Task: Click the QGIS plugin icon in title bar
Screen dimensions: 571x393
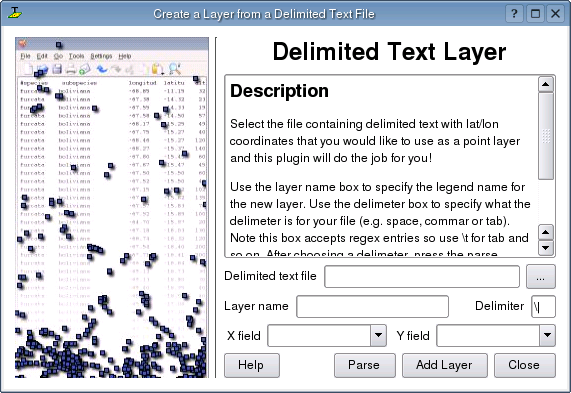Action: tap(15, 13)
